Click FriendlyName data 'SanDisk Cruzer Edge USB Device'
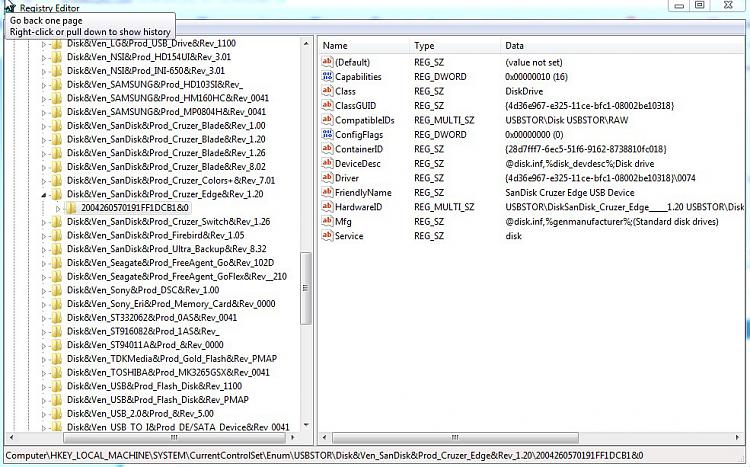 click(570, 193)
